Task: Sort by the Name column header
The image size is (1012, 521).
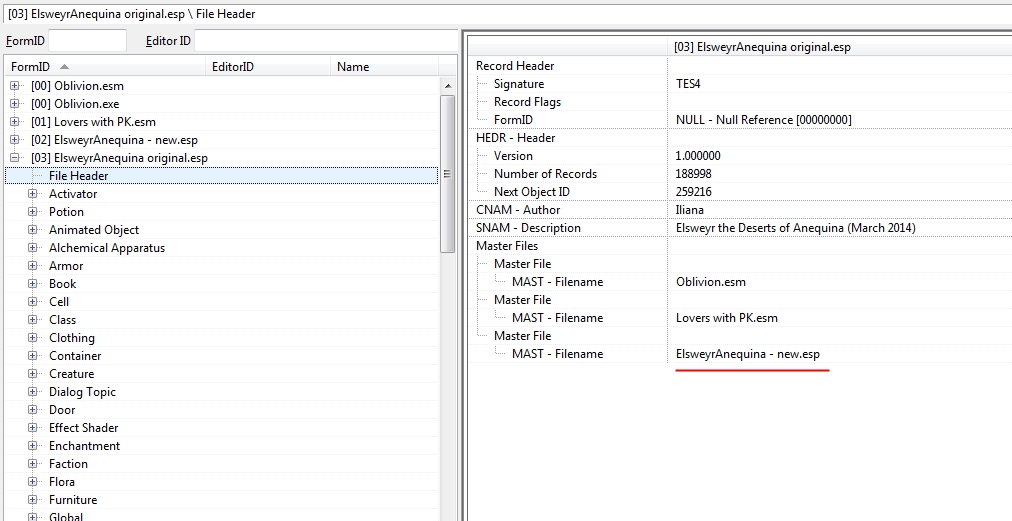Action: (x=385, y=66)
